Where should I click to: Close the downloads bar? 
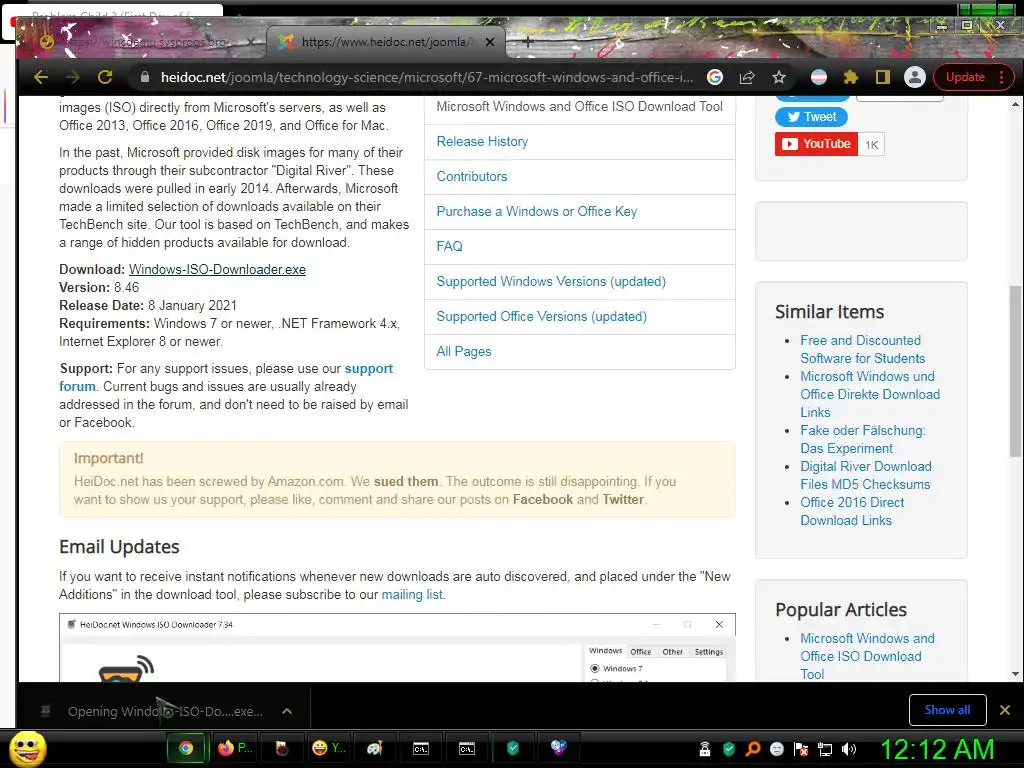point(1004,710)
